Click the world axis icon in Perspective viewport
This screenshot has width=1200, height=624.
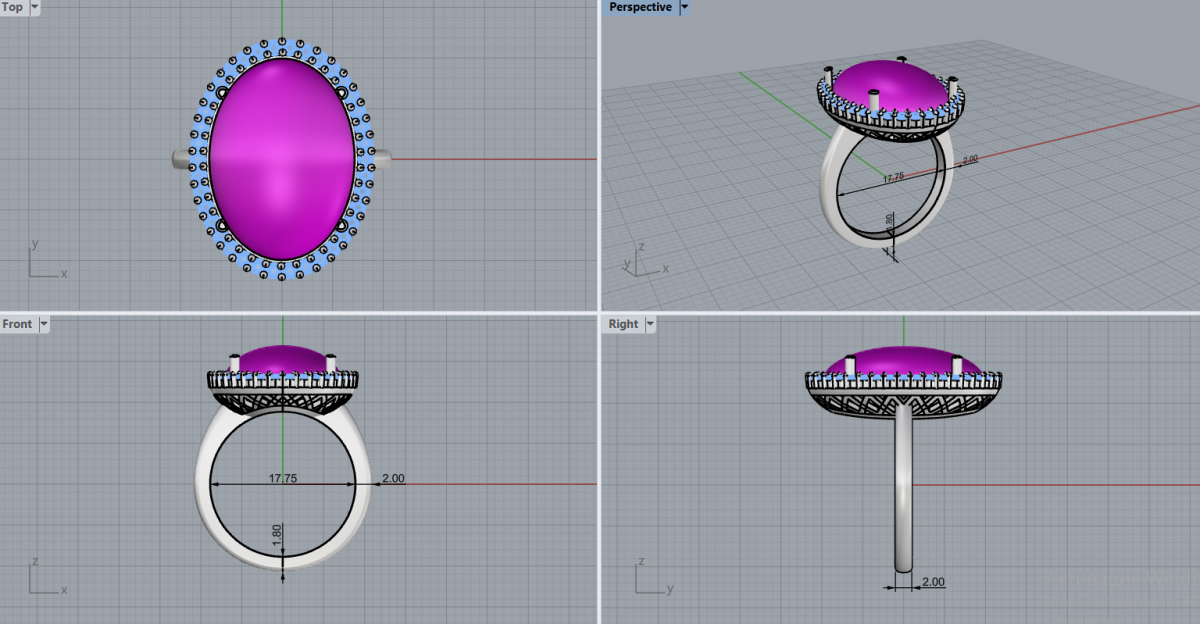click(x=640, y=258)
